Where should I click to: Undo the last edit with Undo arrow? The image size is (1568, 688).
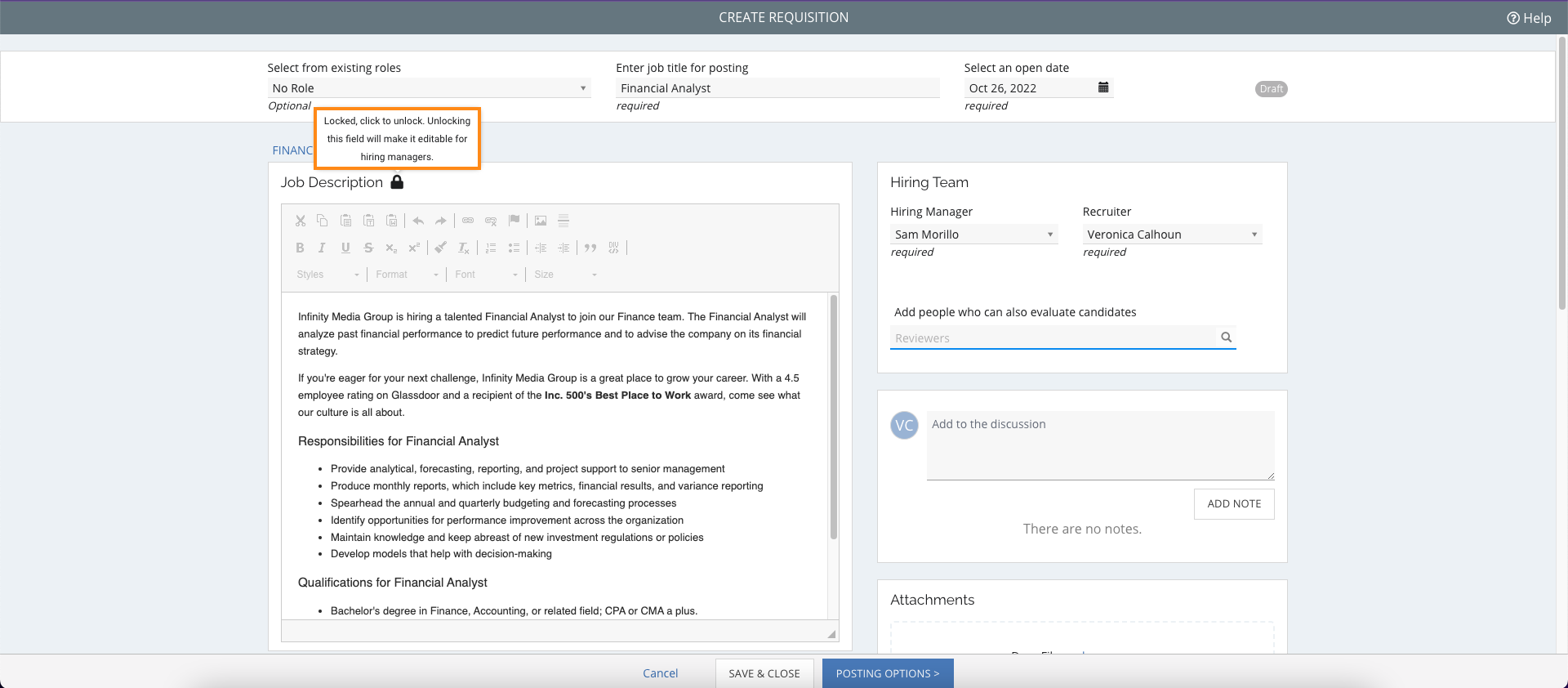pos(418,221)
